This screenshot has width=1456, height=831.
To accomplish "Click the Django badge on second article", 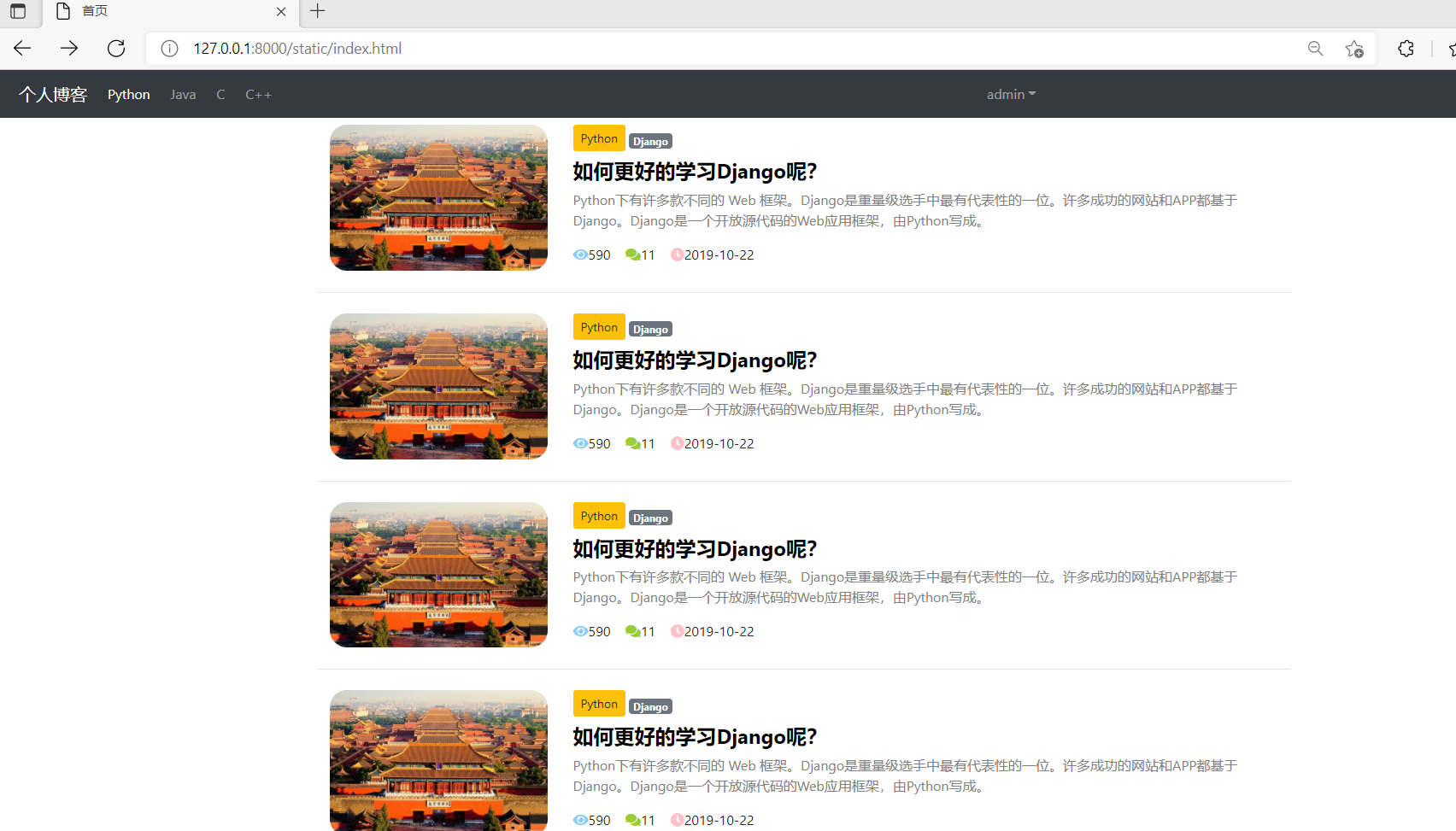I will point(650,330).
